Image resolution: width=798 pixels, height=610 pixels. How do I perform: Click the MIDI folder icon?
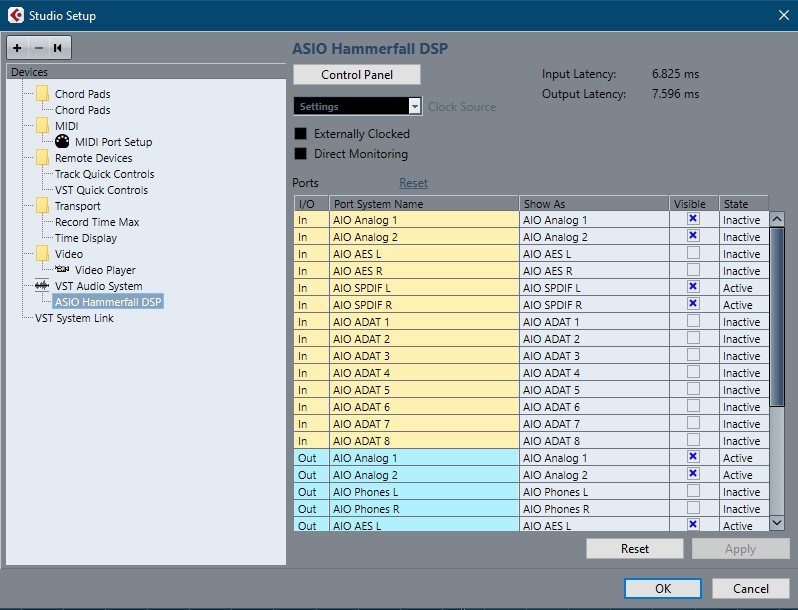[42, 126]
